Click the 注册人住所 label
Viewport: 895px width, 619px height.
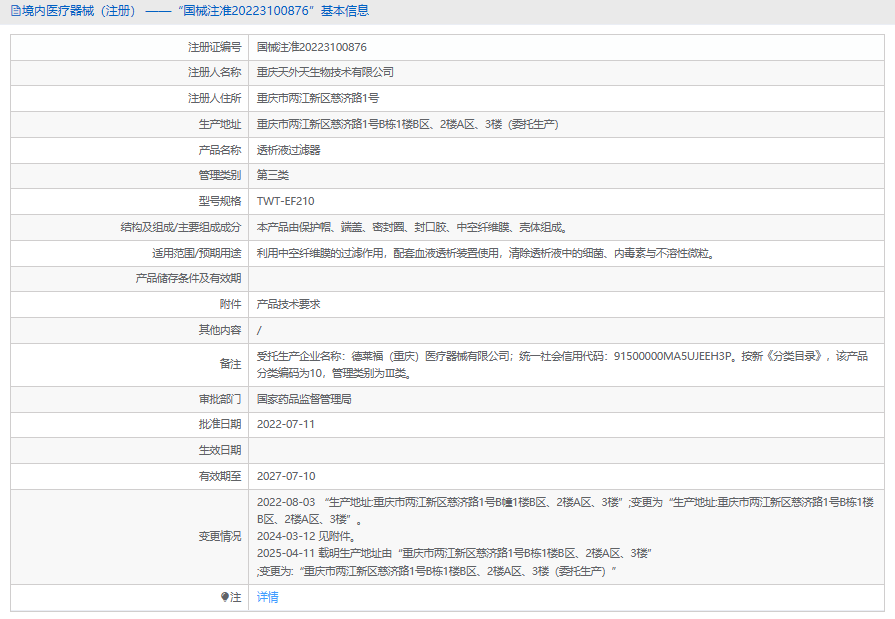[215, 98]
